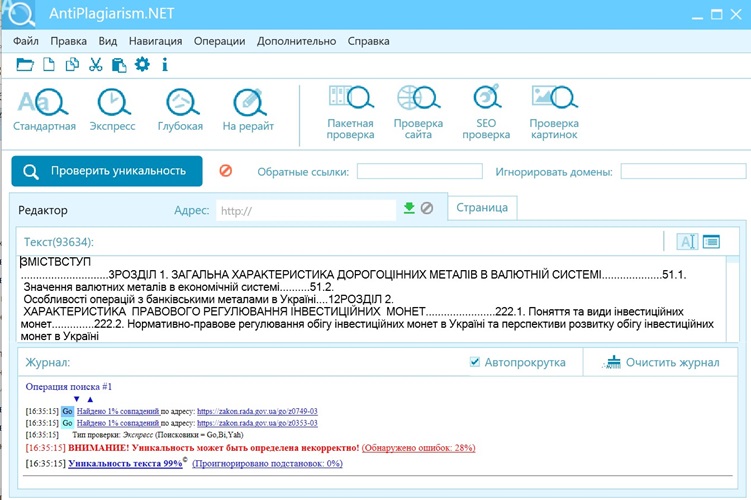Open the Файл menu
This screenshot has height=500, width=751.
26,41
